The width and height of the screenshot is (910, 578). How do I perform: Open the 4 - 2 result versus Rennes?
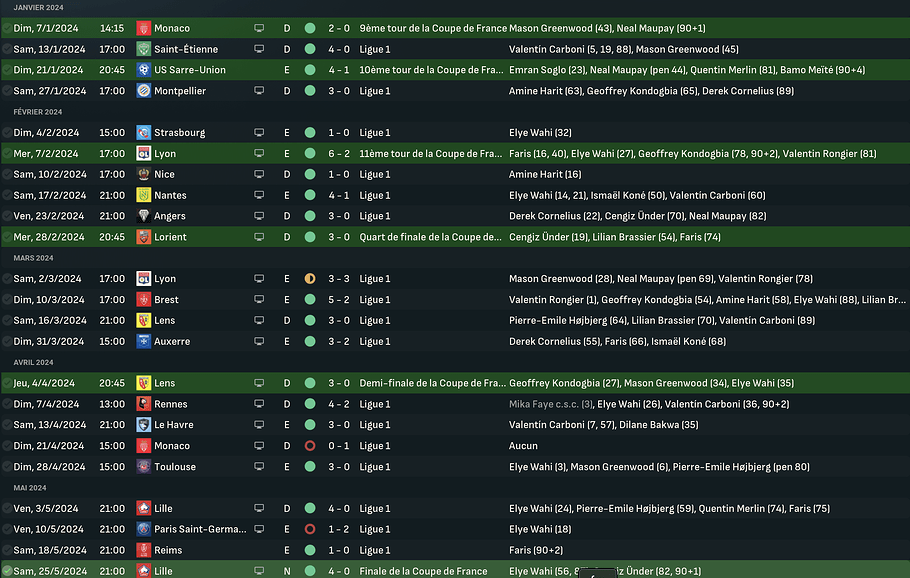click(339, 404)
